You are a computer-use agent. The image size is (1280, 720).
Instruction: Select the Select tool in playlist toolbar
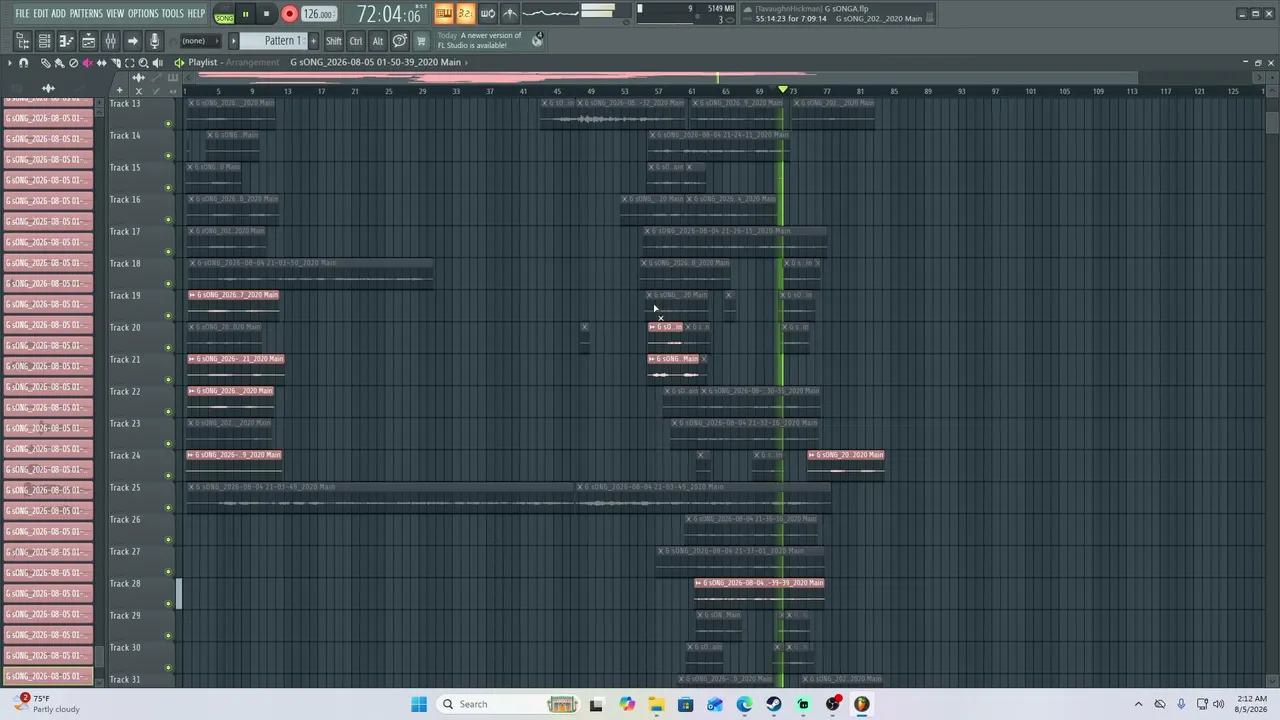129,63
